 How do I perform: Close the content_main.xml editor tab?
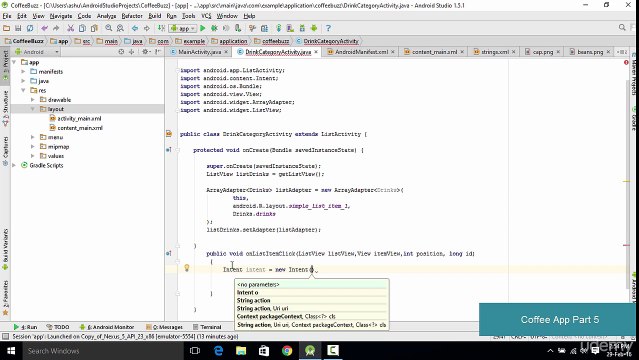(462, 52)
